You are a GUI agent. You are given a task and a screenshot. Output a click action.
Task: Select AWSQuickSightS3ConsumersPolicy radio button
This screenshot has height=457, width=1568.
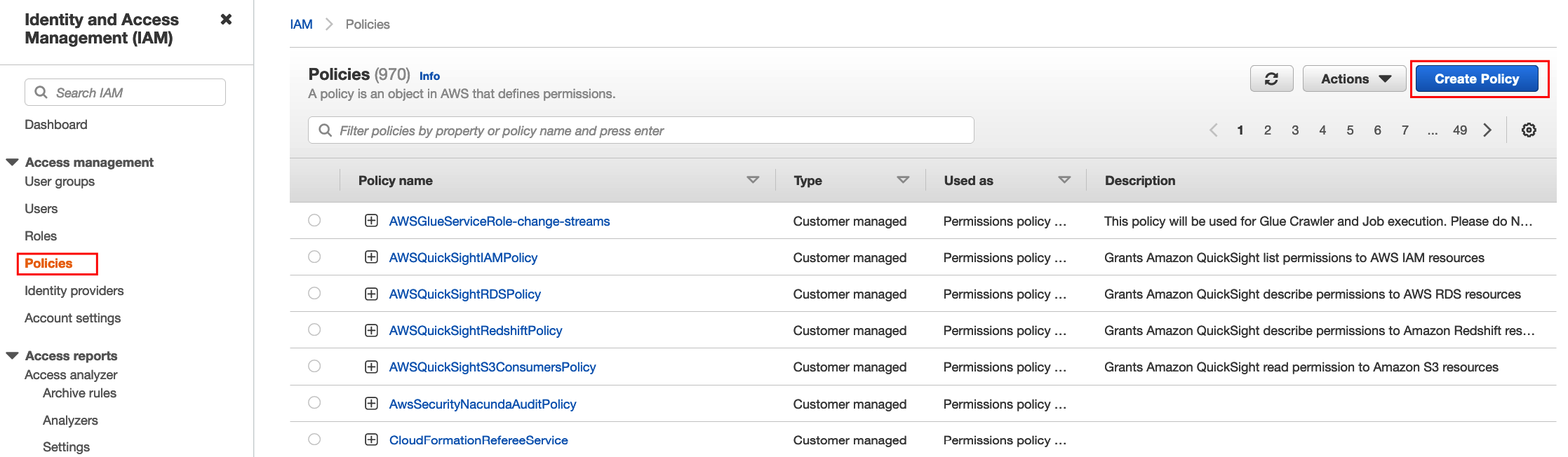pyautogui.click(x=314, y=367)
